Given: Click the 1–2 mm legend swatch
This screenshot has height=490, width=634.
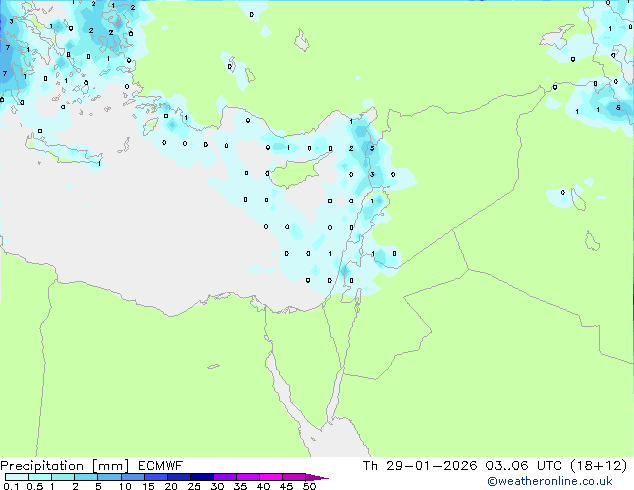Looking at the screenshot, I should (x=63, y=477).
